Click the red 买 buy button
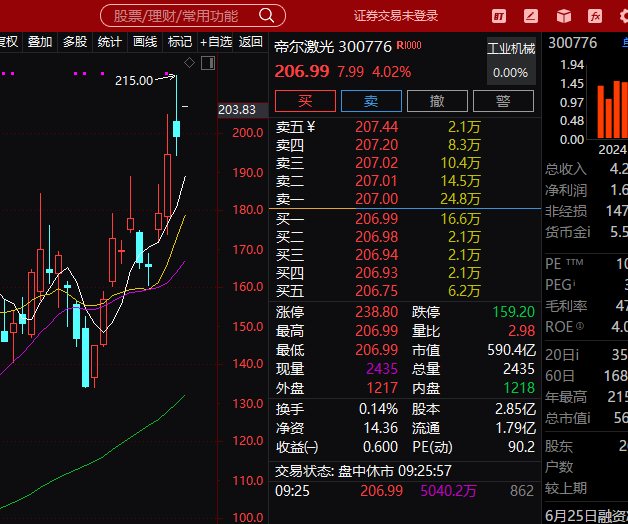Screen dimensions: 628x524 [305, 101]
